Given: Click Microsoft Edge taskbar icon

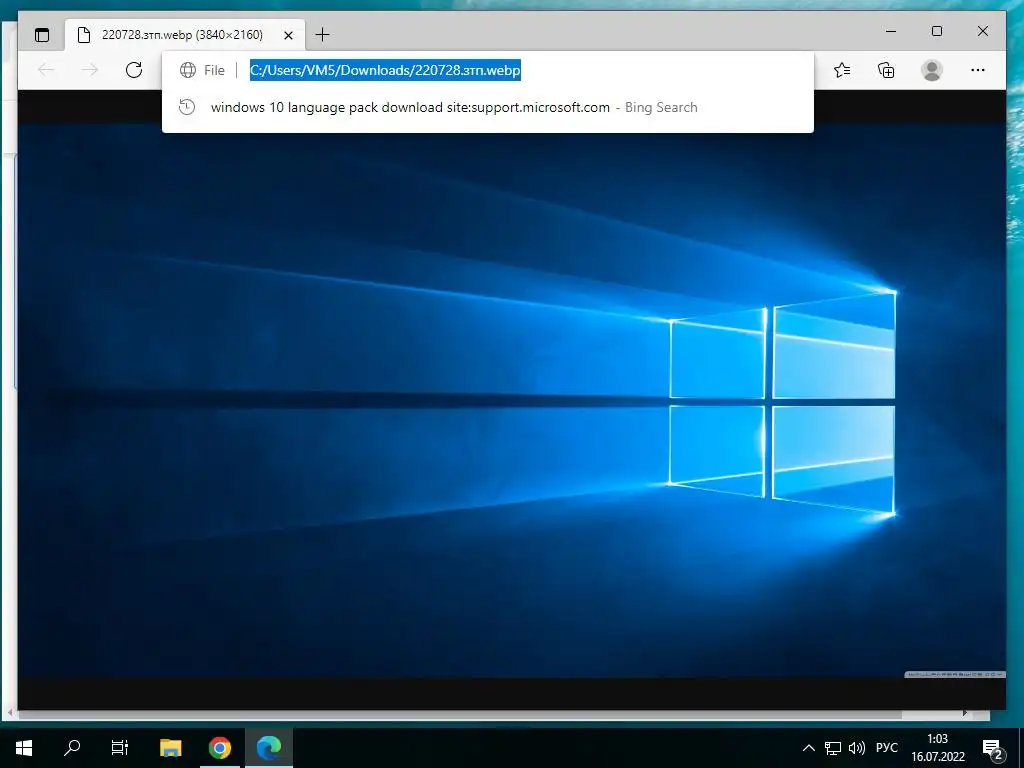Looking at the screenshot, I should (x=269, y=748).
